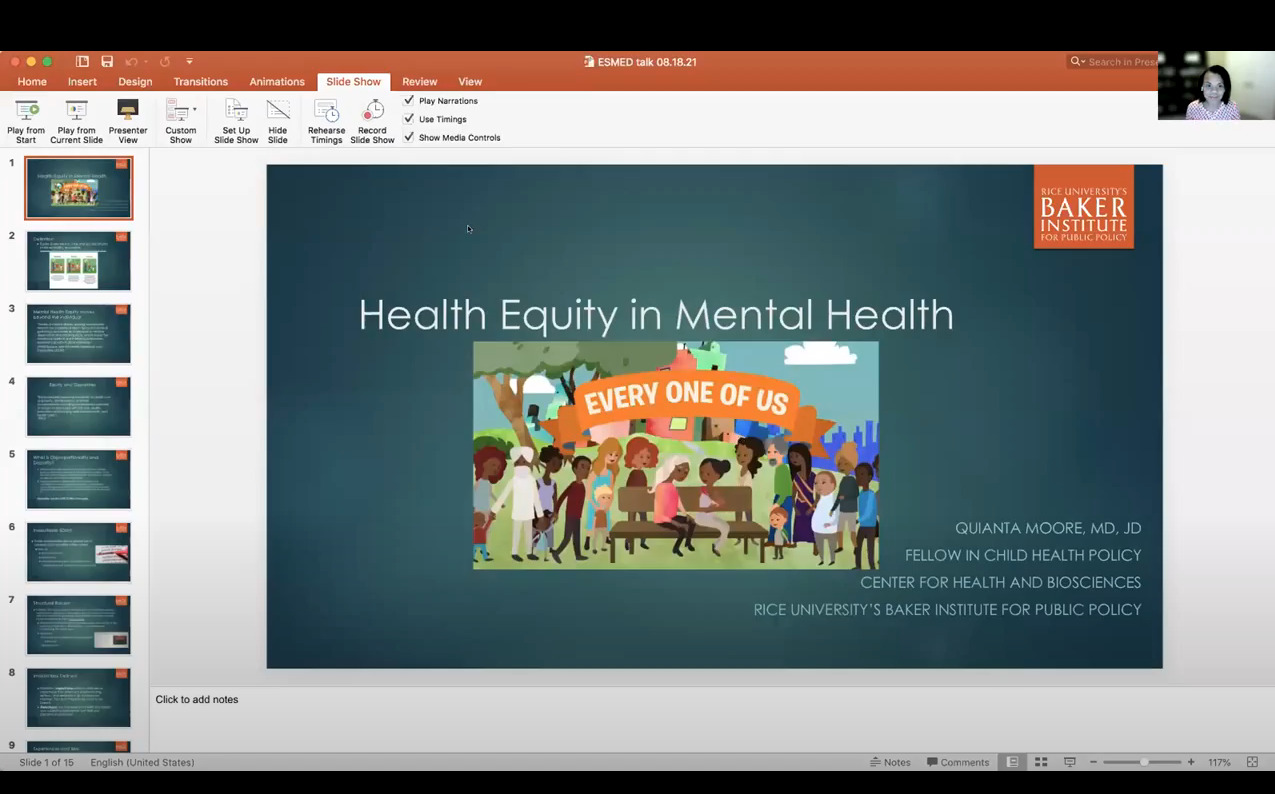Click the Search in Presentation field
This screenshot has width=1275, height=794.
pos(1112,62)
